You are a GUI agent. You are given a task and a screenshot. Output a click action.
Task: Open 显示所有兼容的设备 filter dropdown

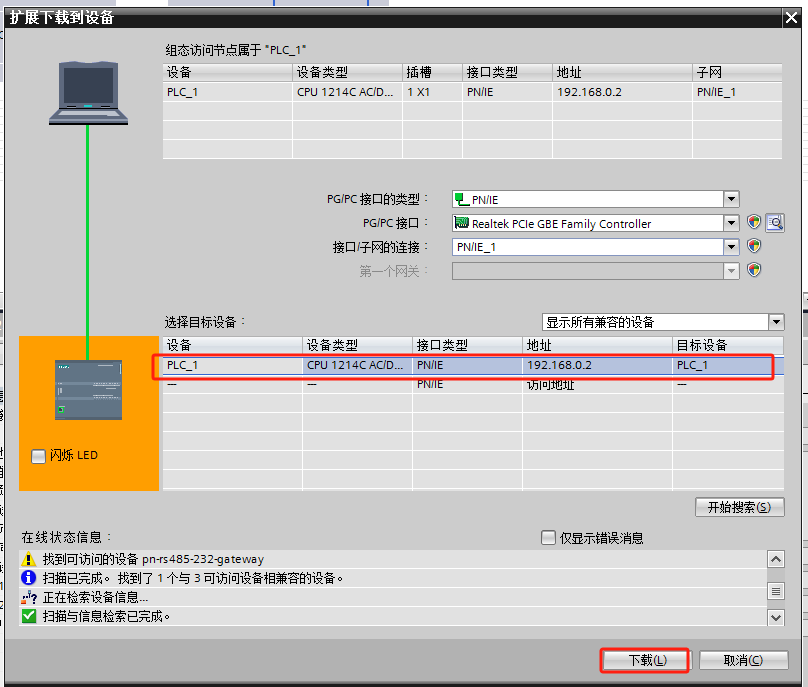[776, 323]
